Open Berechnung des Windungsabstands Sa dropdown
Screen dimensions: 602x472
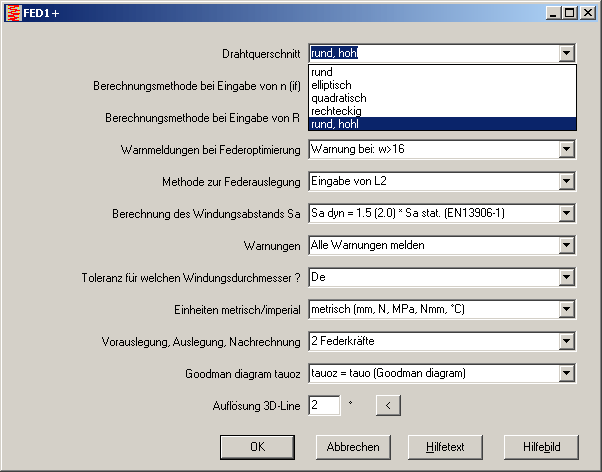567,213
